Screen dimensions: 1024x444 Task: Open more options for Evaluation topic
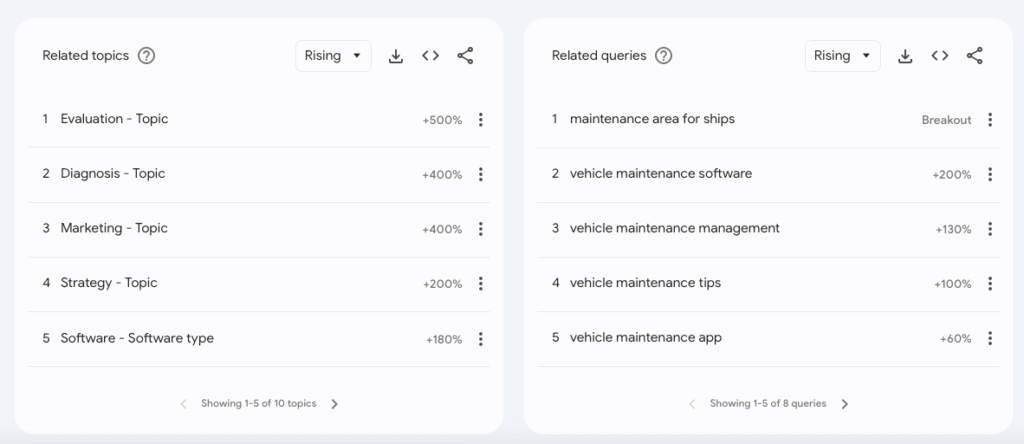click(x=480, y=120)
